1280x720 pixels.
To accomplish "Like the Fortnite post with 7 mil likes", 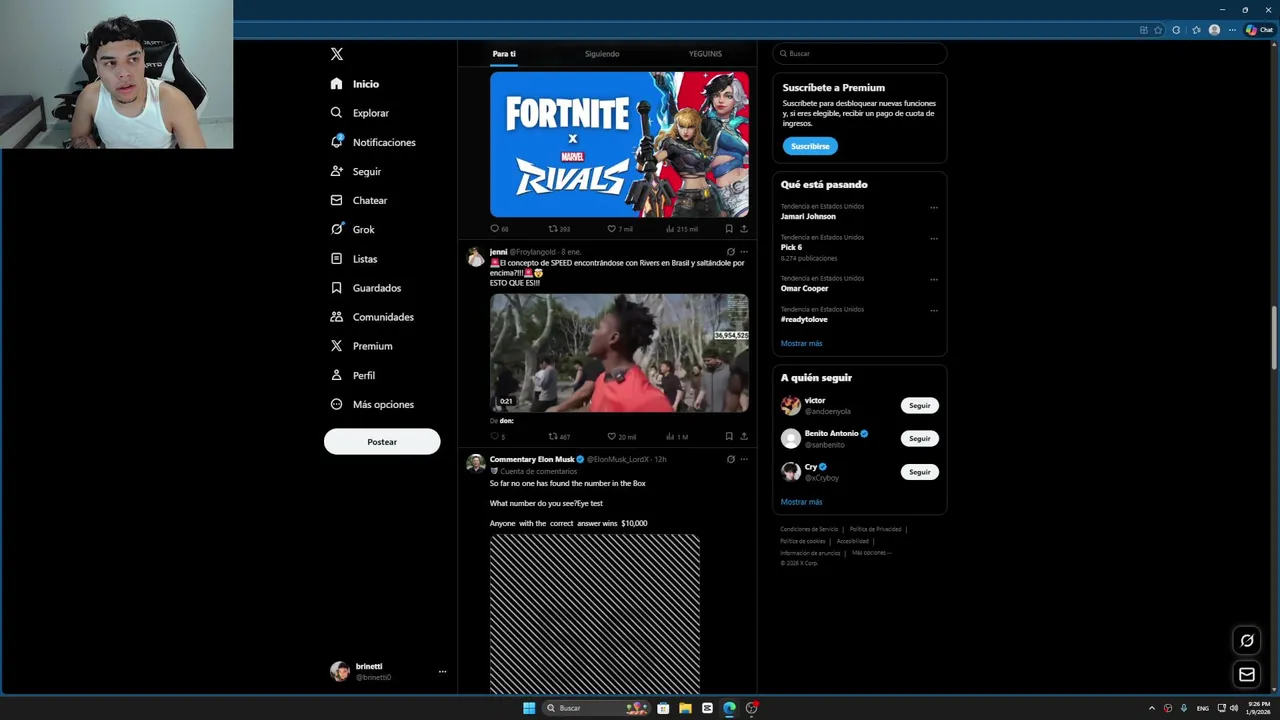I will 620,229.
